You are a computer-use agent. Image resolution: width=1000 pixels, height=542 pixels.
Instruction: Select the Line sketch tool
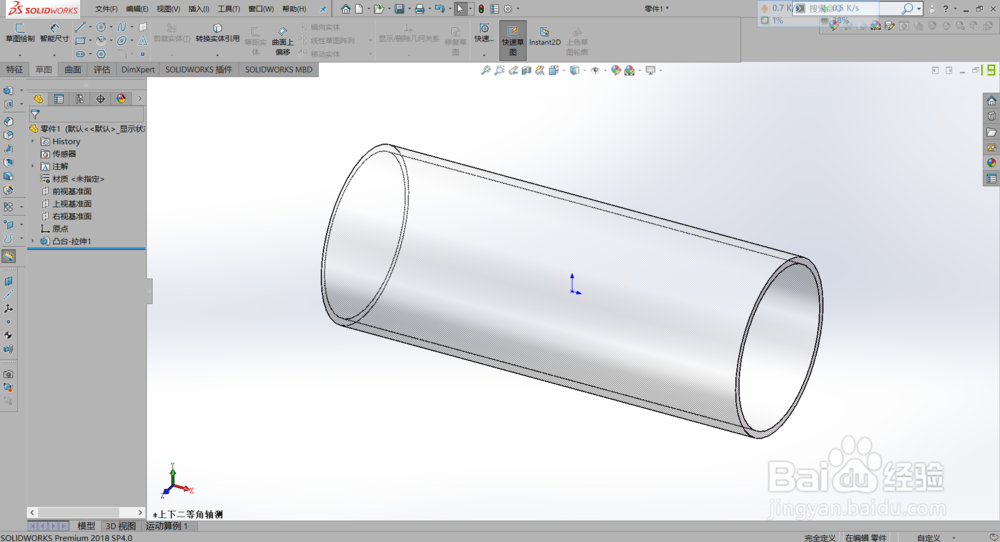[79, 27]
